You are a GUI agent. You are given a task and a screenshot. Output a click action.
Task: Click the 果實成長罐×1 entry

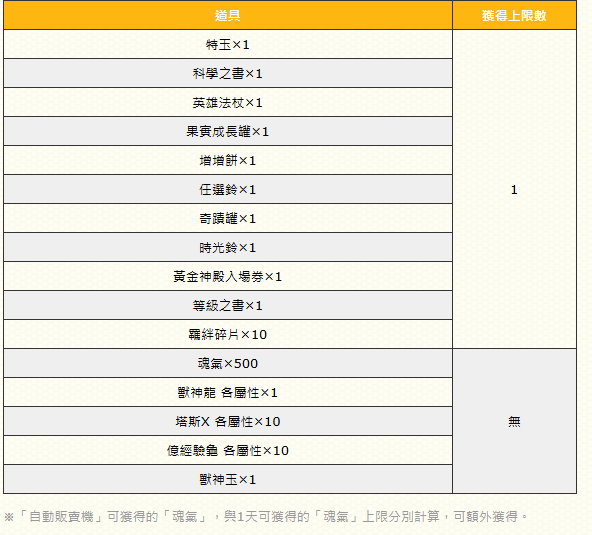(228, 131)
